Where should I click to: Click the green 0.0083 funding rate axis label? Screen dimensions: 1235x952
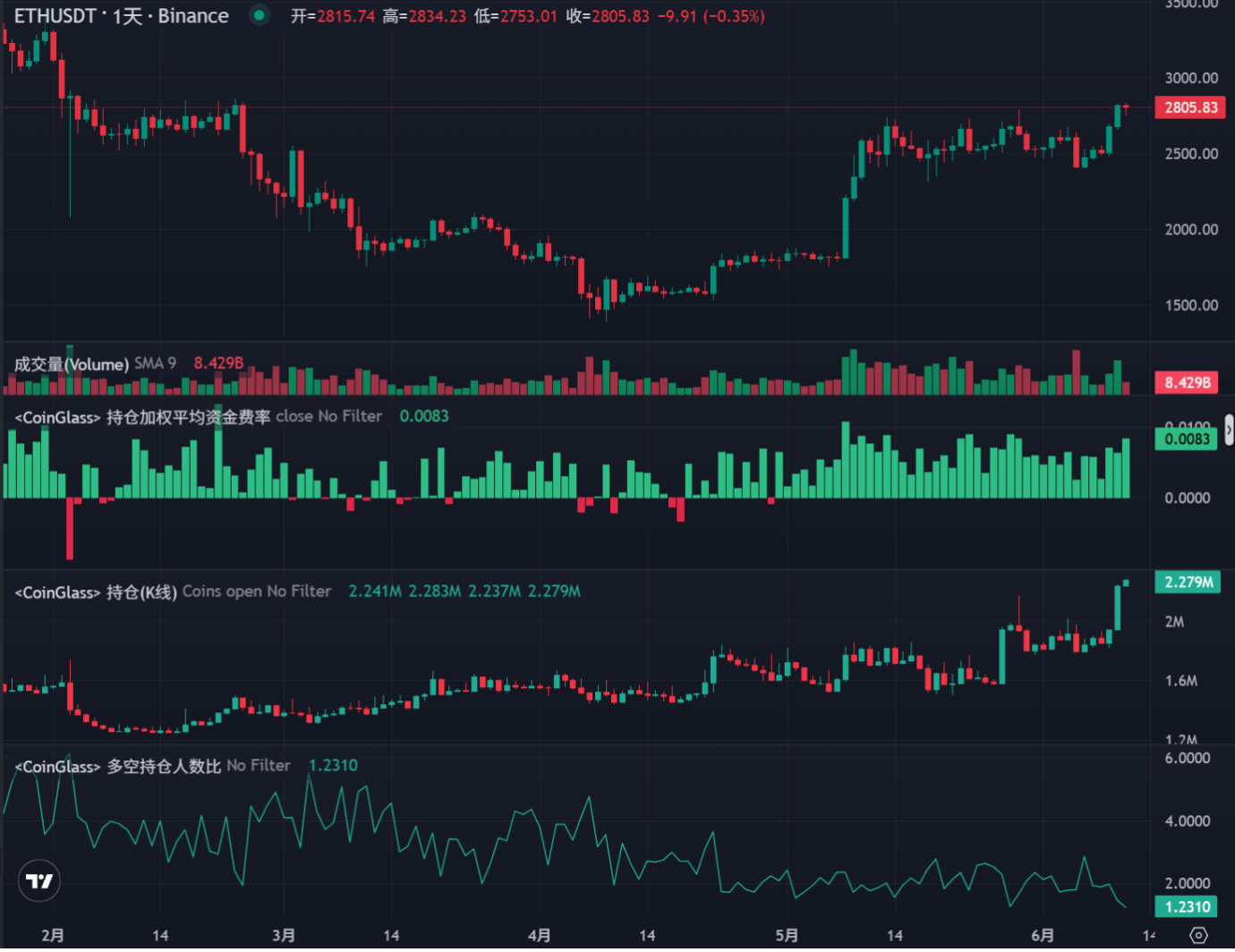point(1187,439)
